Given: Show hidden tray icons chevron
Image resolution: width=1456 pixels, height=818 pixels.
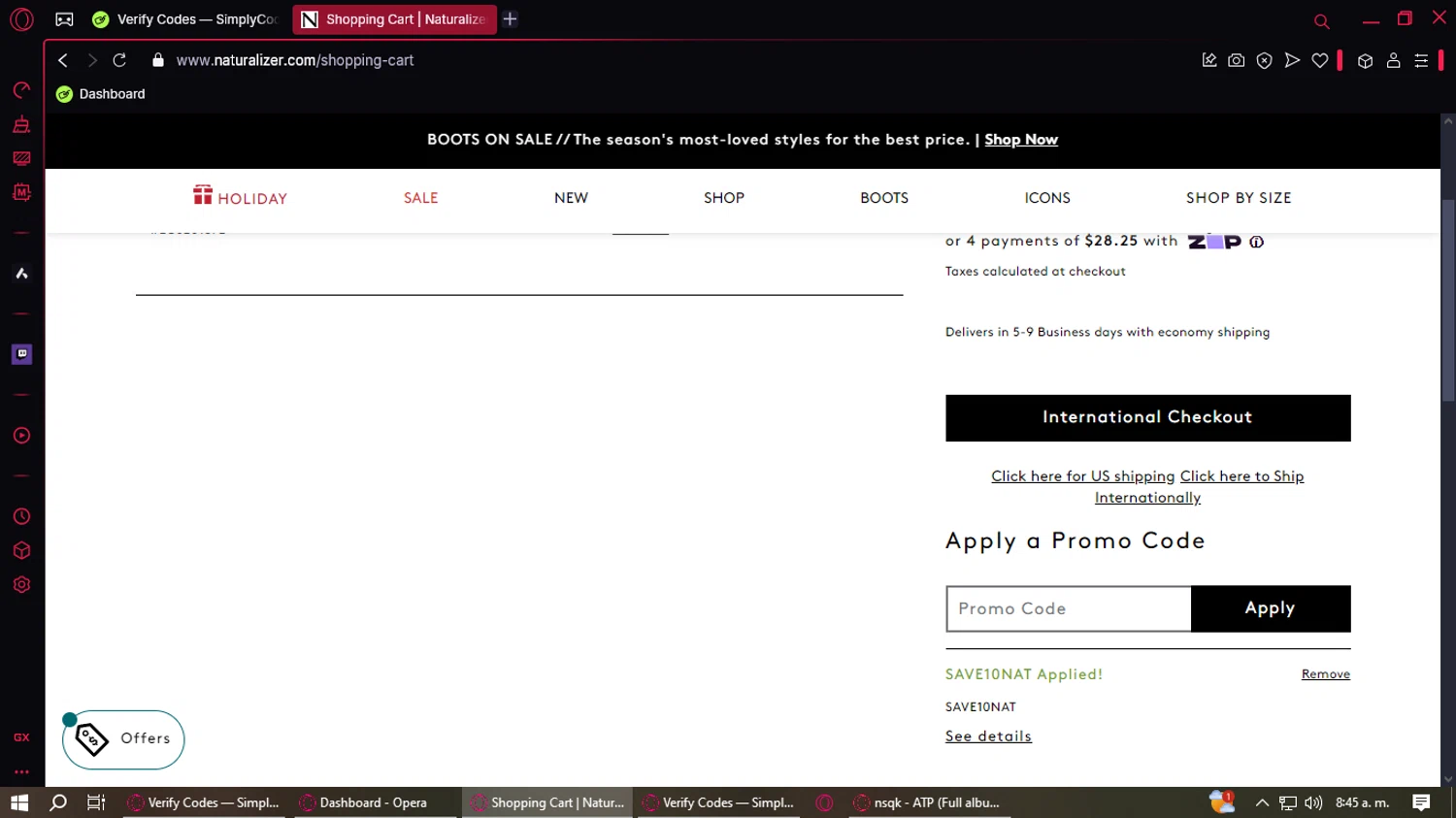Looking at the screenshot, I should 1262,802.
